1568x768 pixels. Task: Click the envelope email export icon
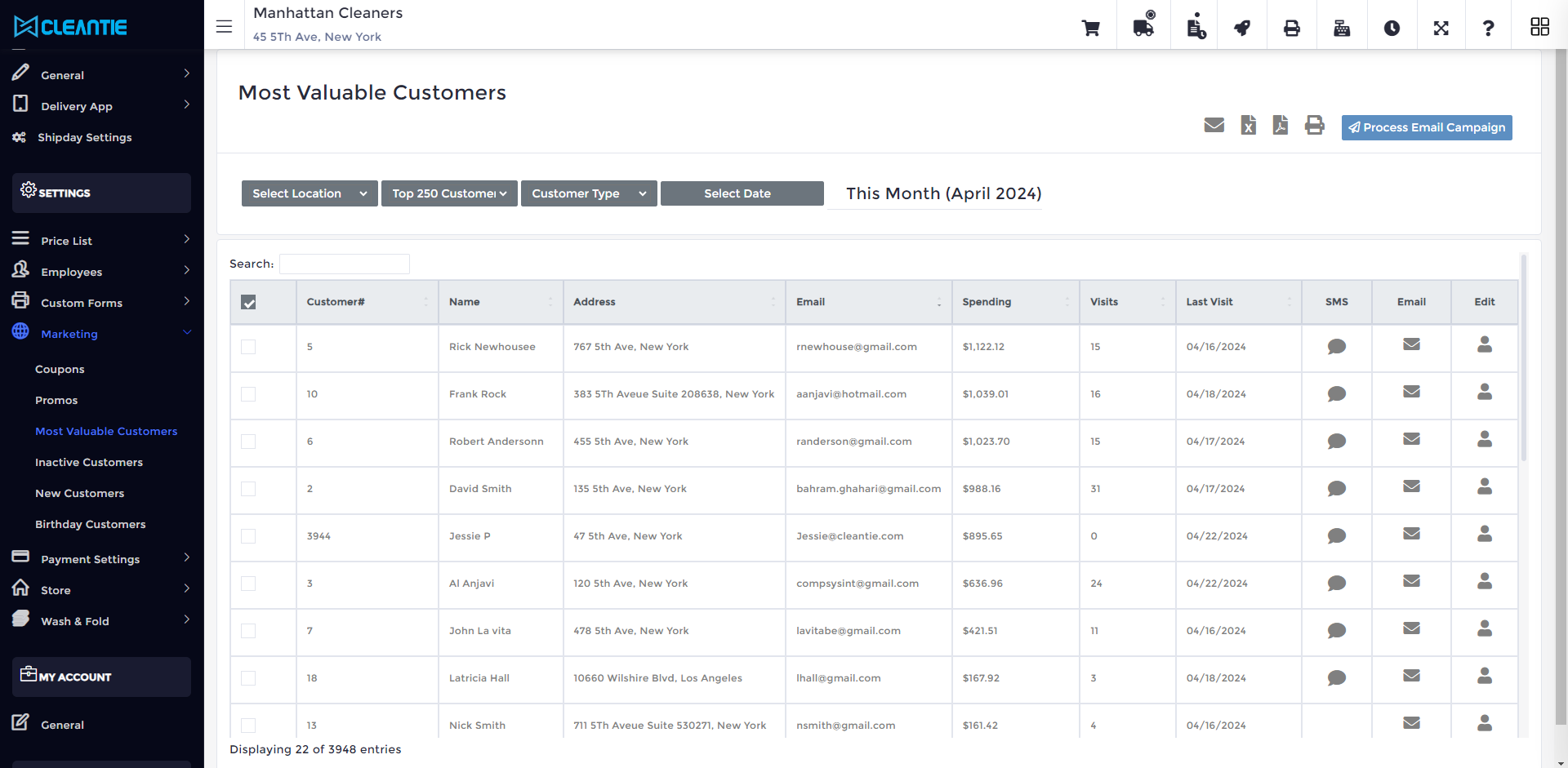1214,125
